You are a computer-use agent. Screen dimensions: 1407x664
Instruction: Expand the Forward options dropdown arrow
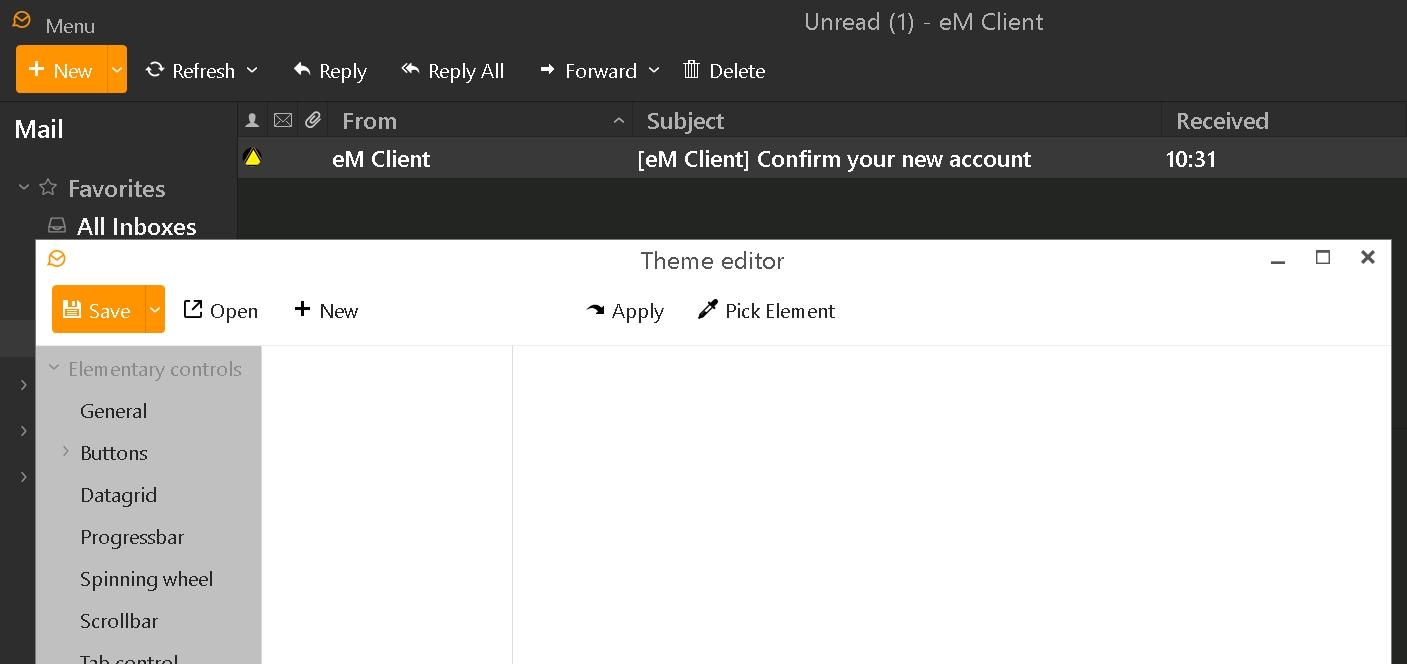click(x=654, y=70)
